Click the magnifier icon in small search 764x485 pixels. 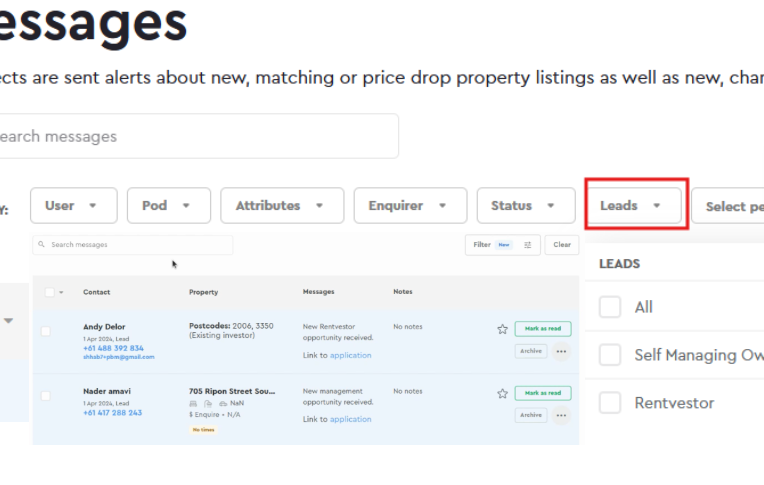click(x=41, y=244)
